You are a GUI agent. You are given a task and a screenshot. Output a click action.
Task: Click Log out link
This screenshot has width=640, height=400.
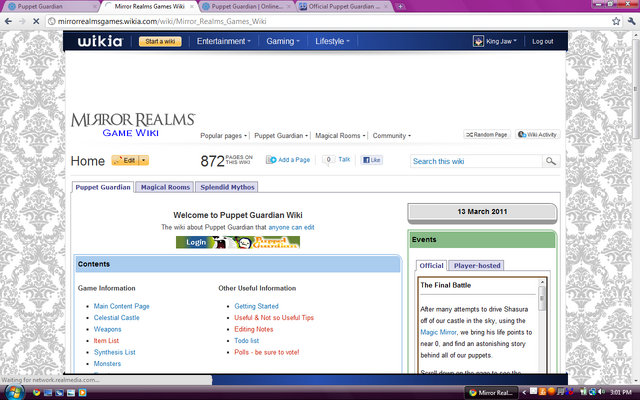tap(542, 41)
